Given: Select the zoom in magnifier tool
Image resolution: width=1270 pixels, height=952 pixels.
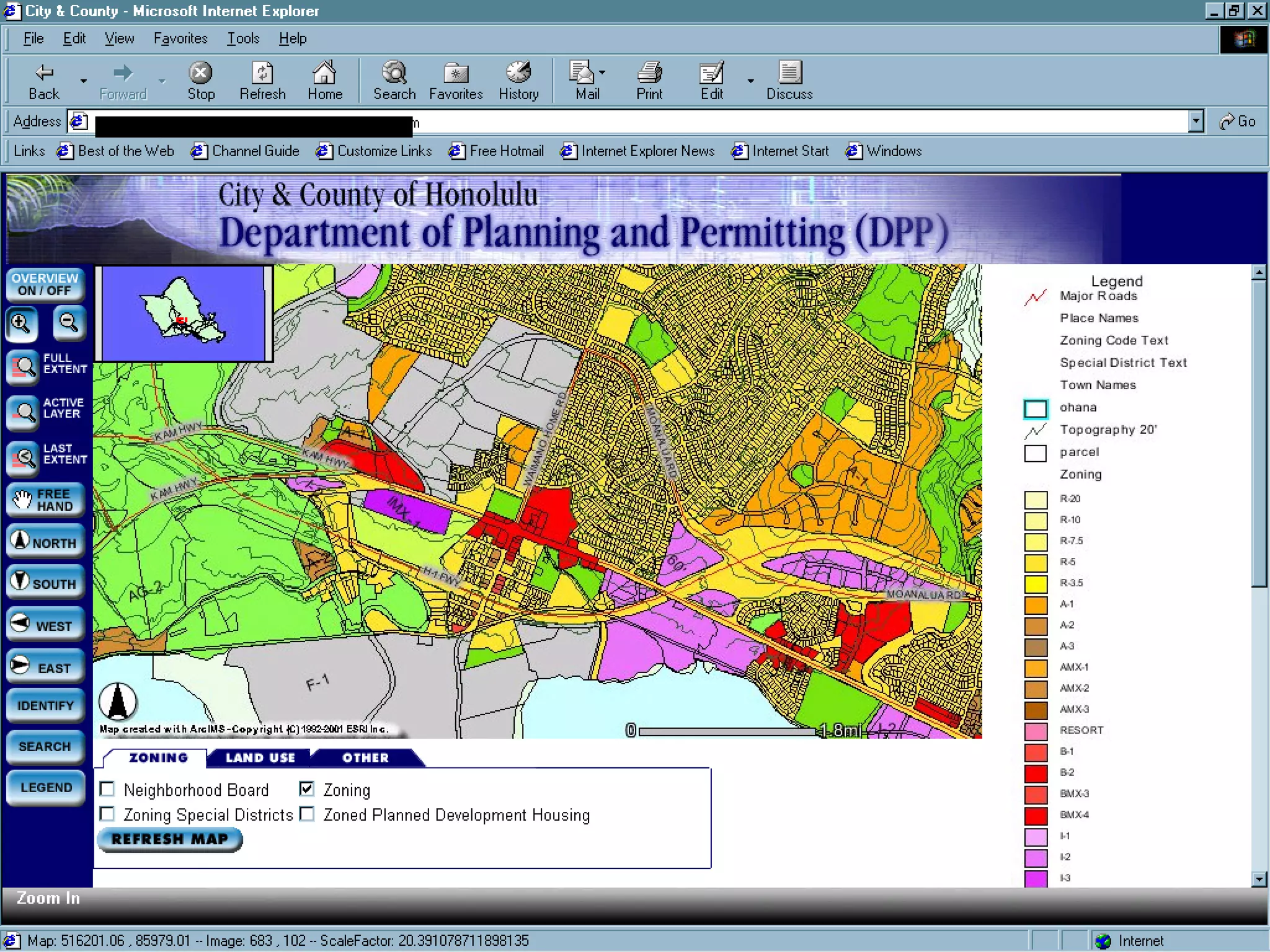Looking at the screenshot, I should click(x=22, y=324).
